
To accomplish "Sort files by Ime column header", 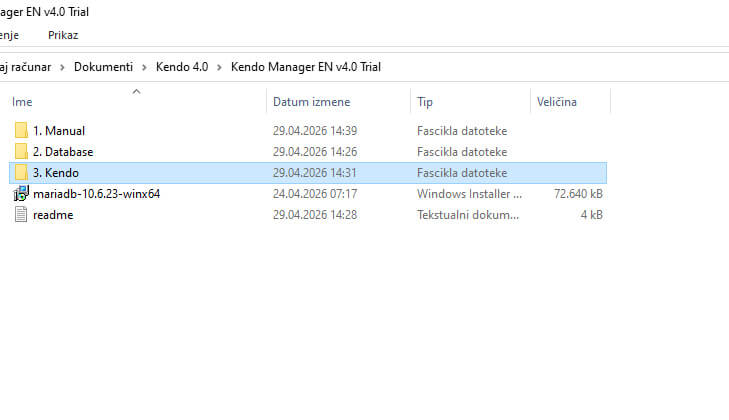I will [x=22, y=102].
